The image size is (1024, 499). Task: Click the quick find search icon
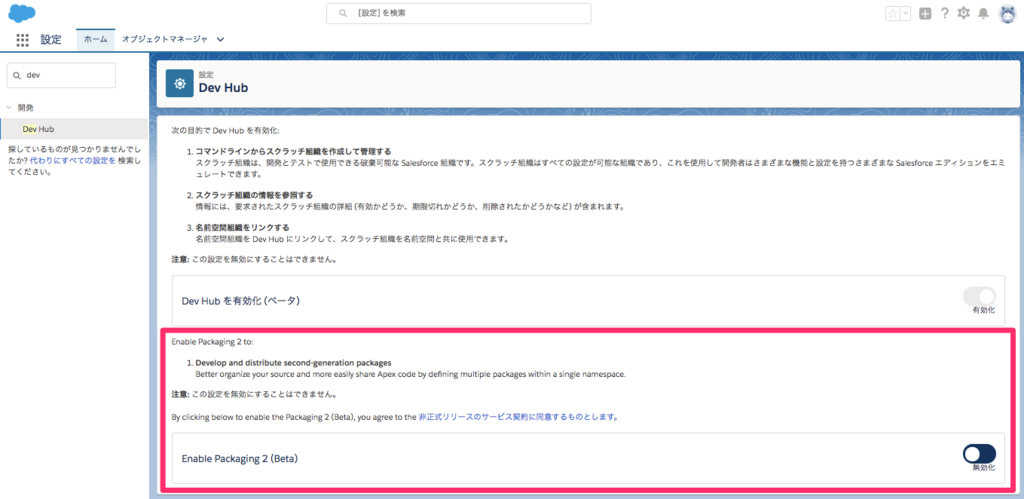click(x=17, y=76)
